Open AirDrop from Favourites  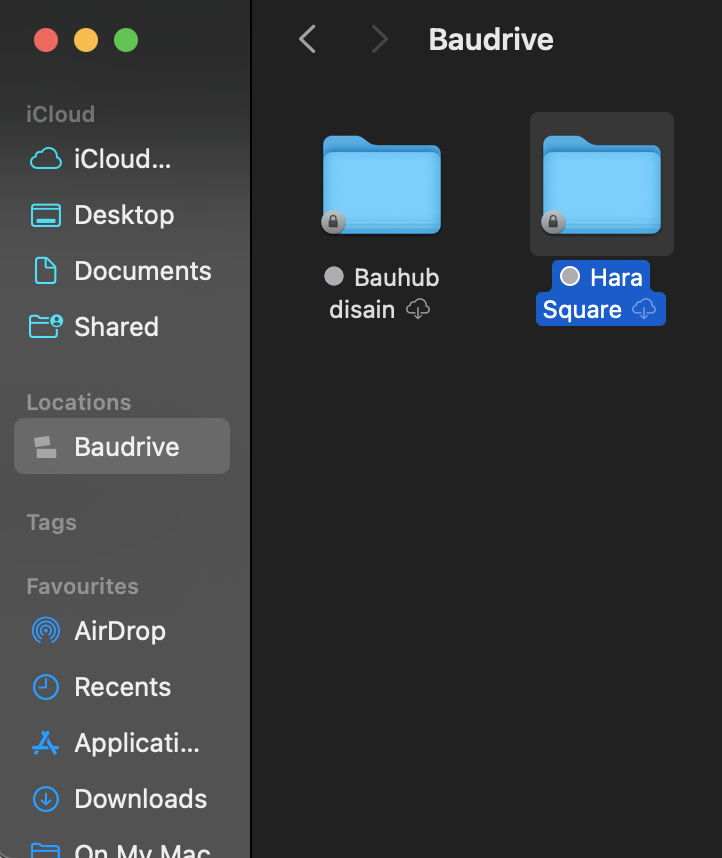pos(119,631)
